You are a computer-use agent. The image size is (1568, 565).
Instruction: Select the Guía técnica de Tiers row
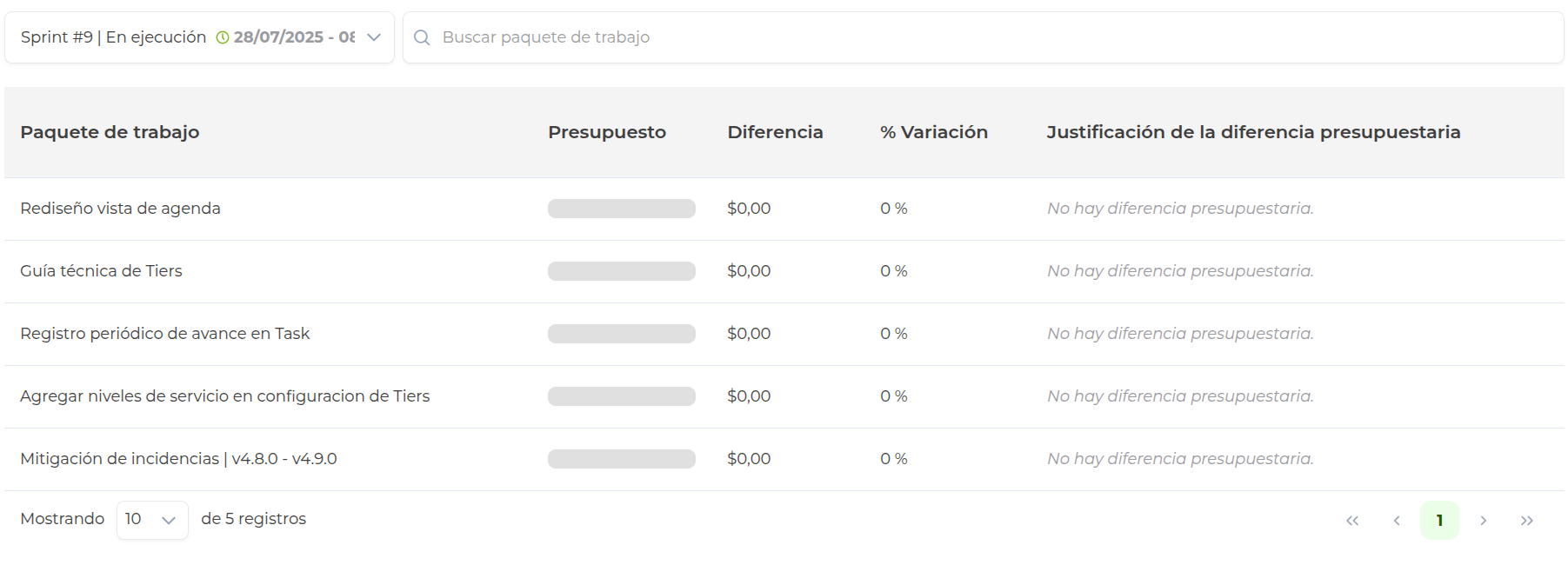tap(101, 271)
